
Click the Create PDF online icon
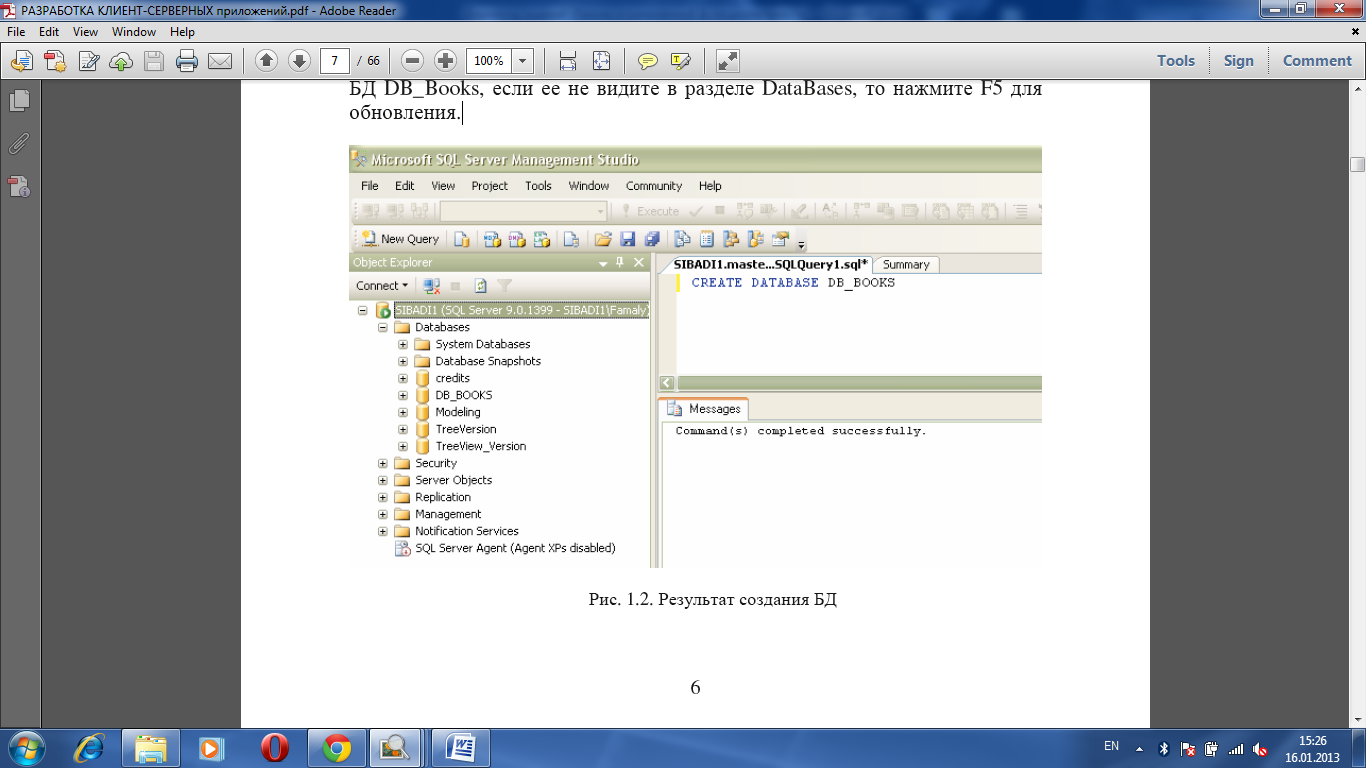click(x=55, y=61)
